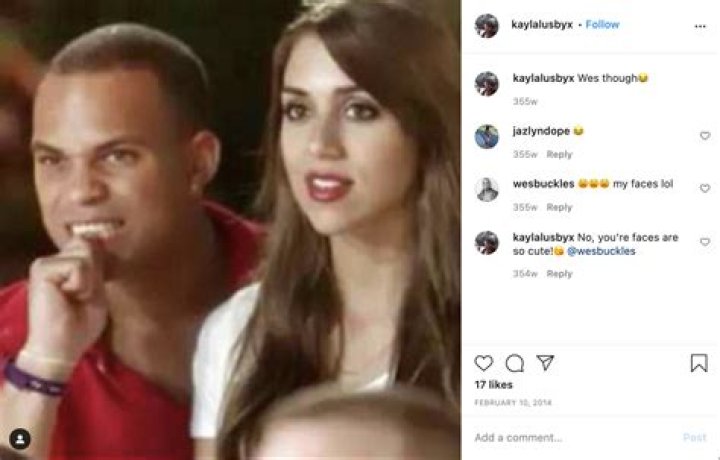Like wesbuckles' comment
720x460 pixels.
pos(705,188)
